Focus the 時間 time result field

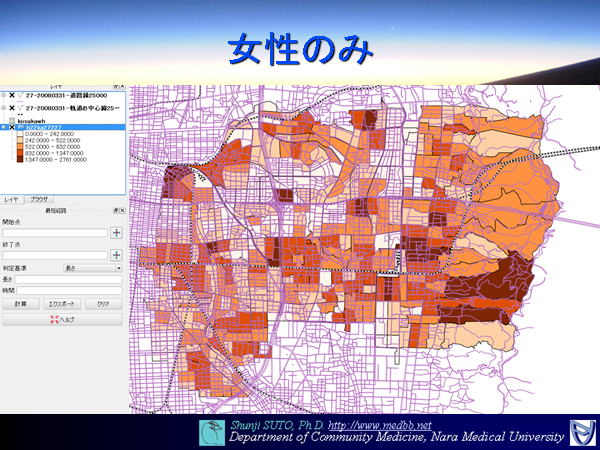[69, 291]
